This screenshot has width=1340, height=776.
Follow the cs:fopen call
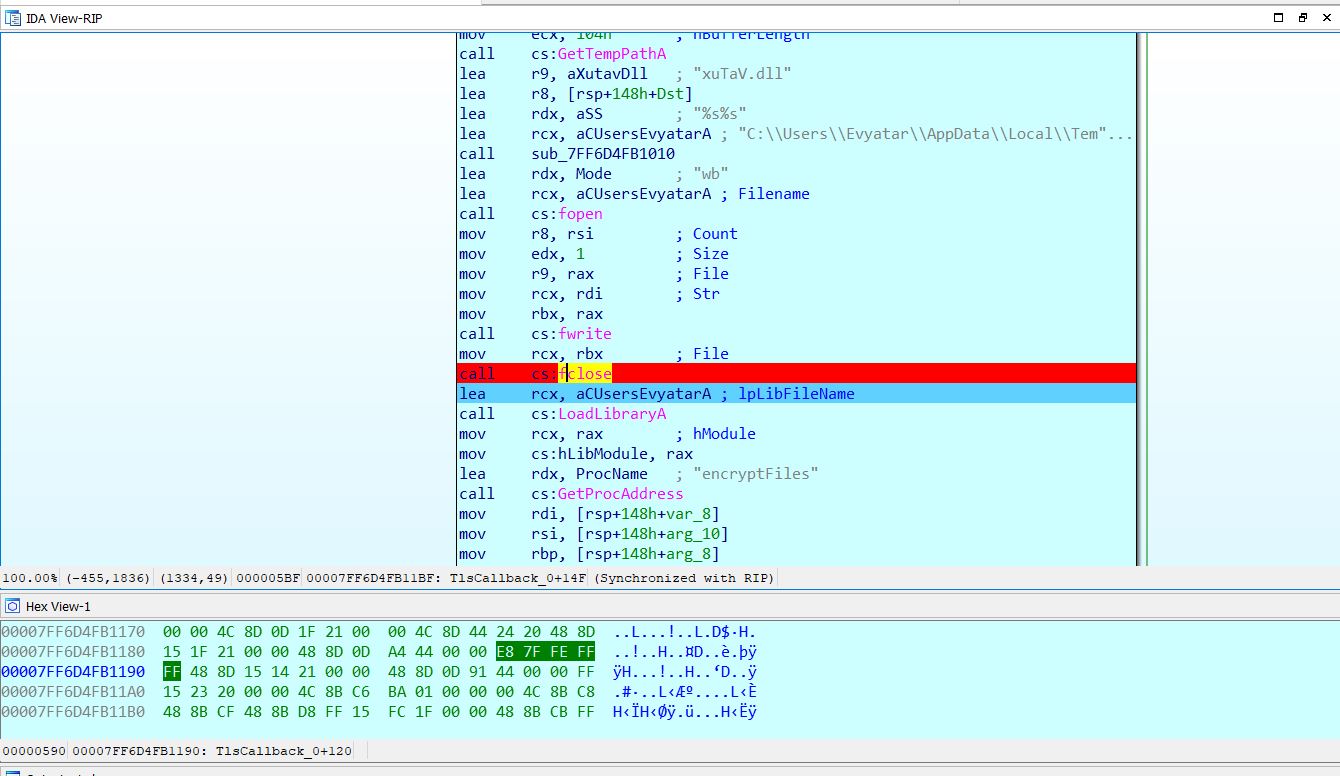[x=567, y=214]
